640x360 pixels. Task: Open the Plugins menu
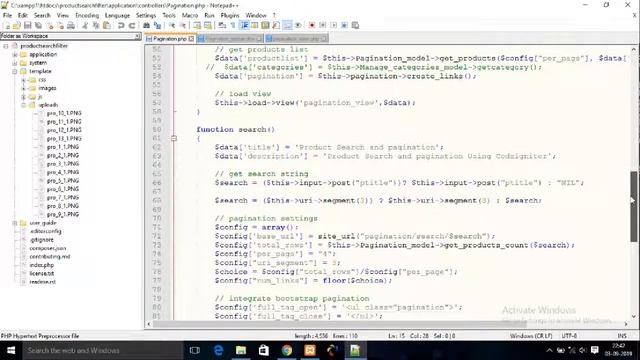pos(230,15)
